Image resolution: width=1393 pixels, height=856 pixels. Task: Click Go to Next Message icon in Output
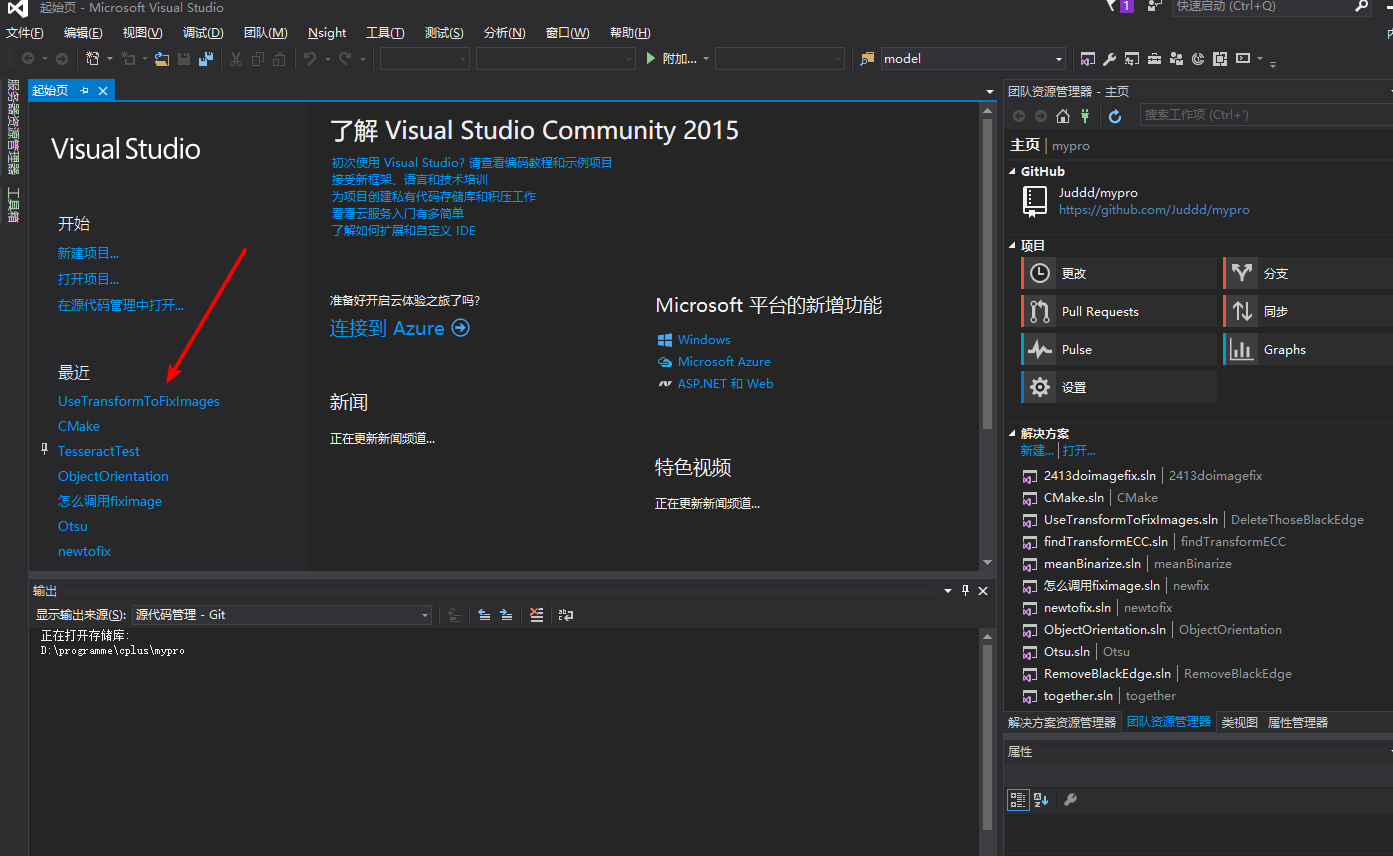tap(506, 615)
